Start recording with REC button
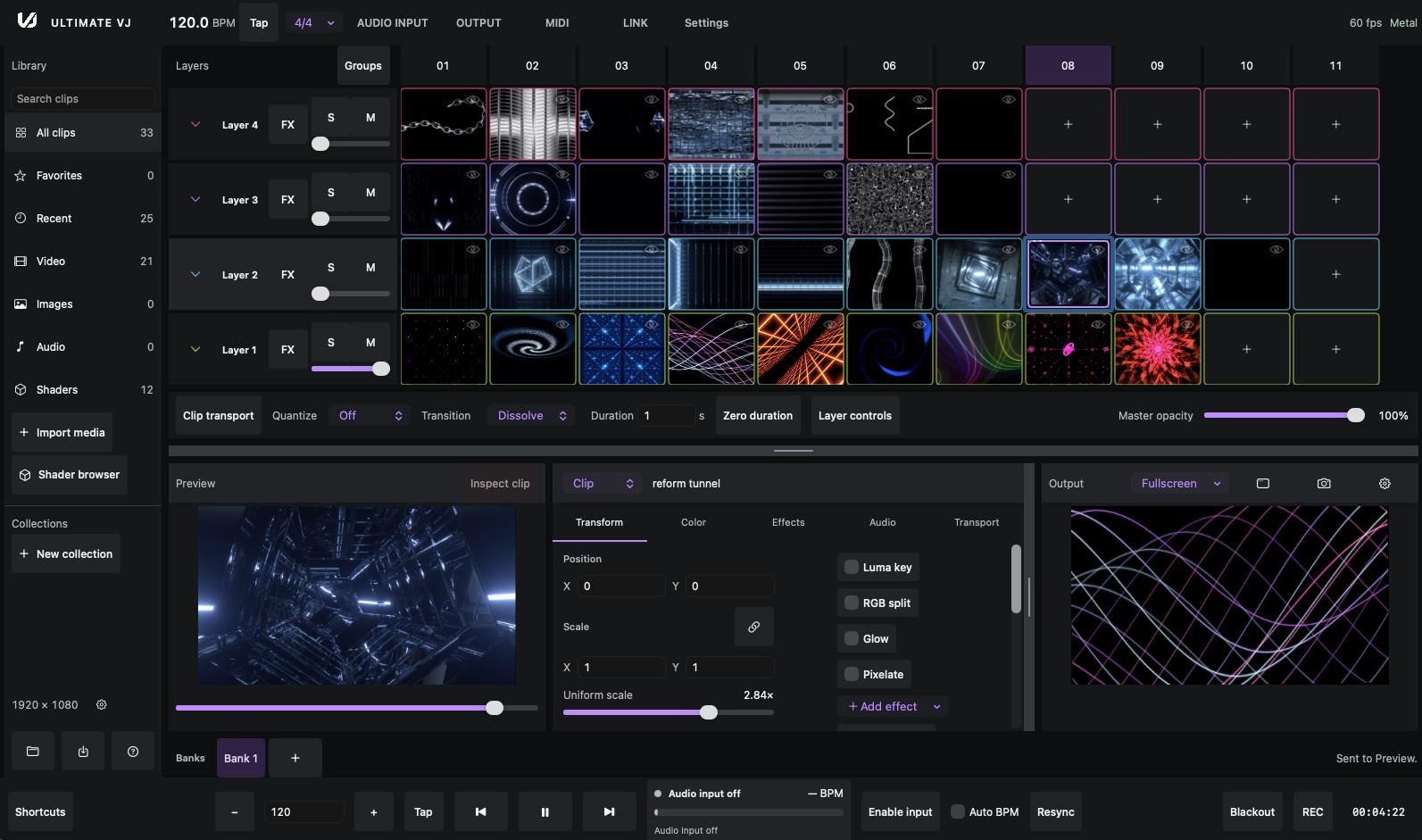This screenshot has width=1422, height=840. (x=1313, y=812)
